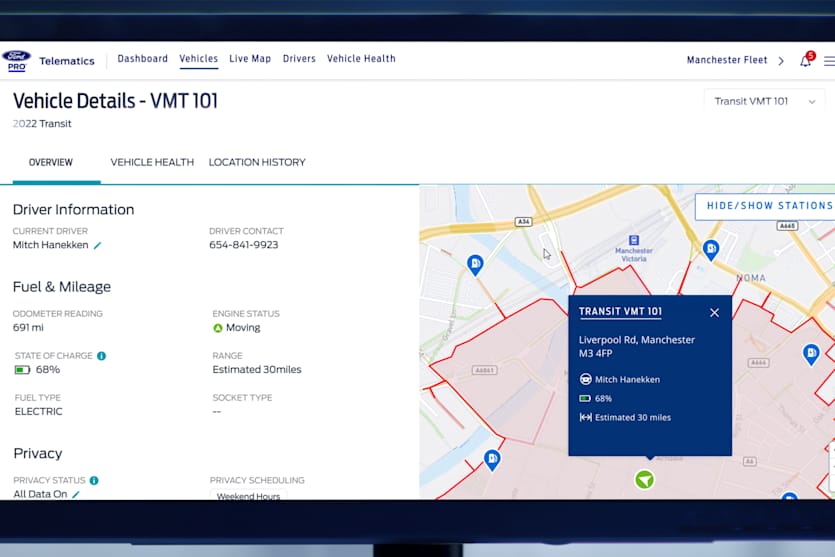Click the green Moving status icon
The height and width of the screenshot is (557, 835).
point(217,328)
